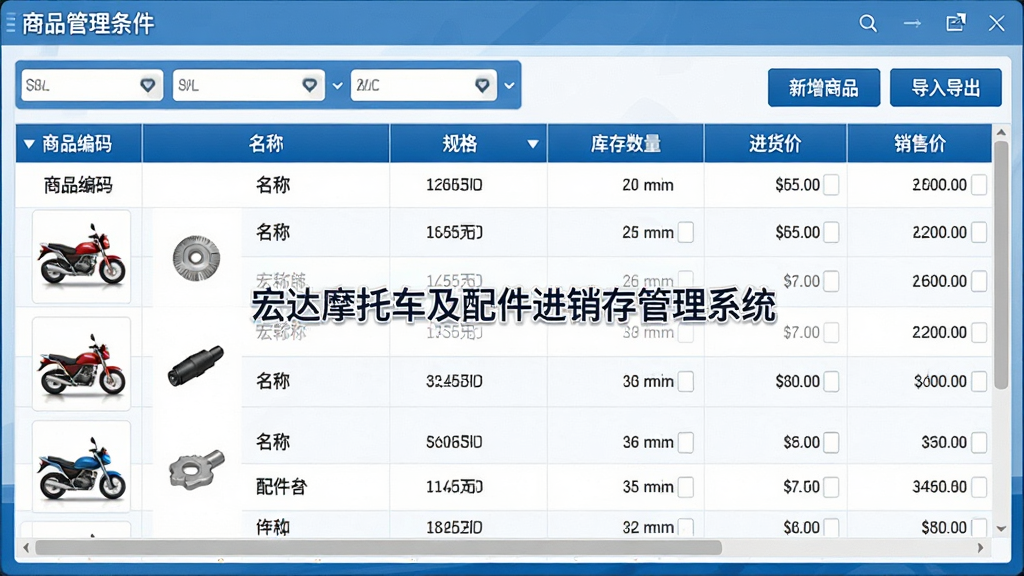Click the 商品编码 cell in first data row
This screenshot has width=1024, height=576.
point(78,185)
